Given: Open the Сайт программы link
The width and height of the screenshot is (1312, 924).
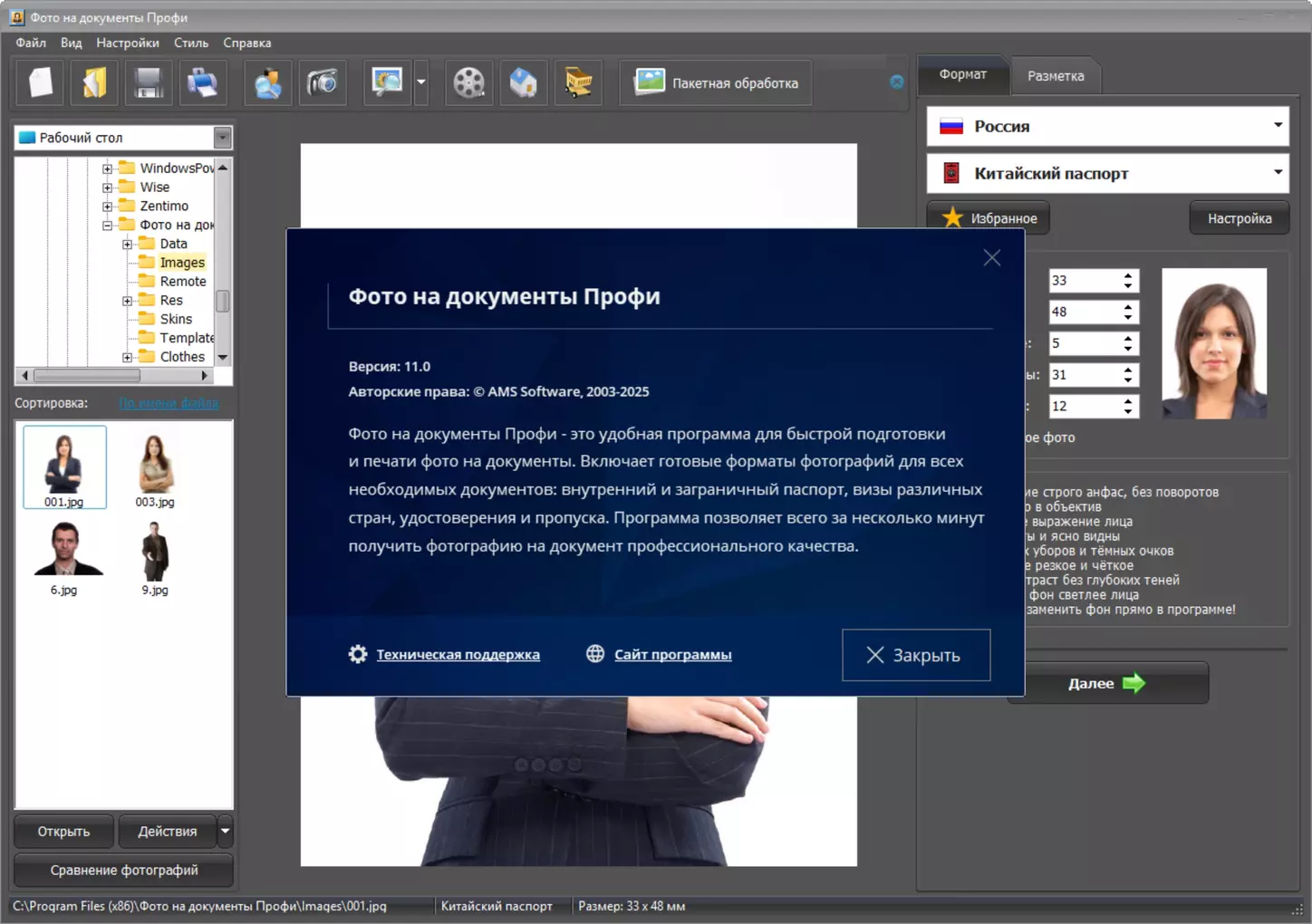Looking at the screenshot, I should (x=673, y=655).
